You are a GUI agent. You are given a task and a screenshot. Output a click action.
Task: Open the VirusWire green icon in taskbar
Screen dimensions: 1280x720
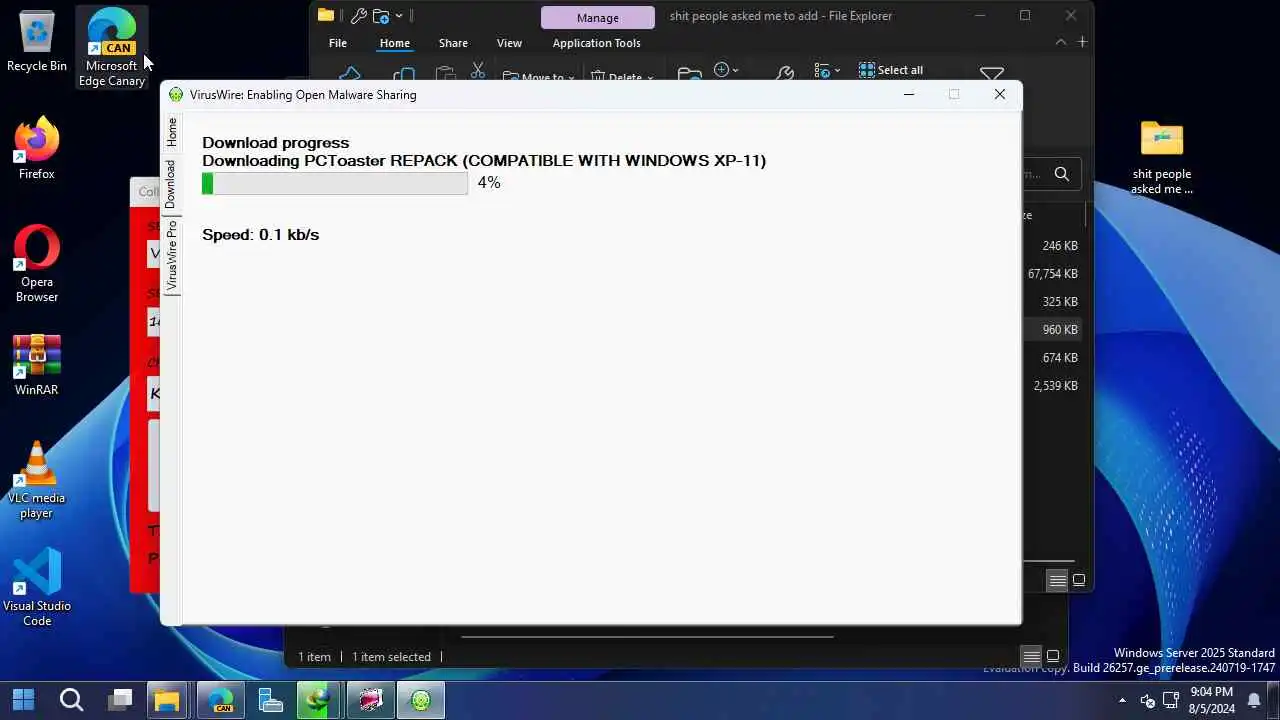[421, 699]
